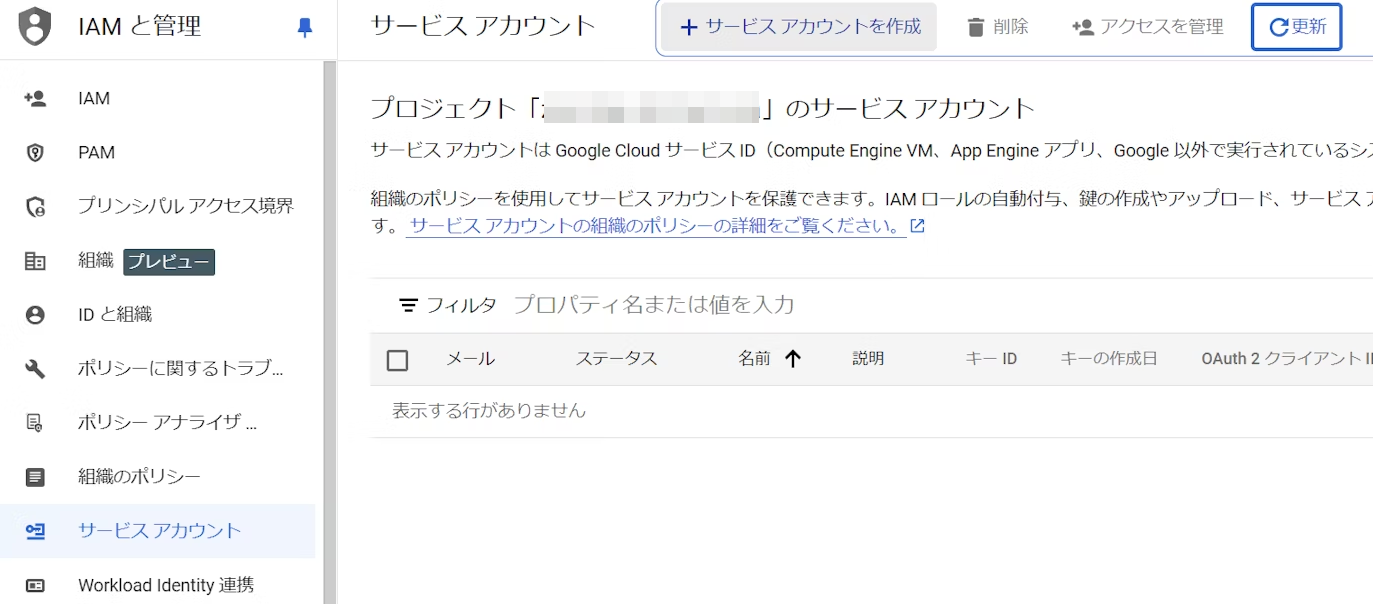
Task: Click the ID と組織 person icon
Action: coord(35,315)
